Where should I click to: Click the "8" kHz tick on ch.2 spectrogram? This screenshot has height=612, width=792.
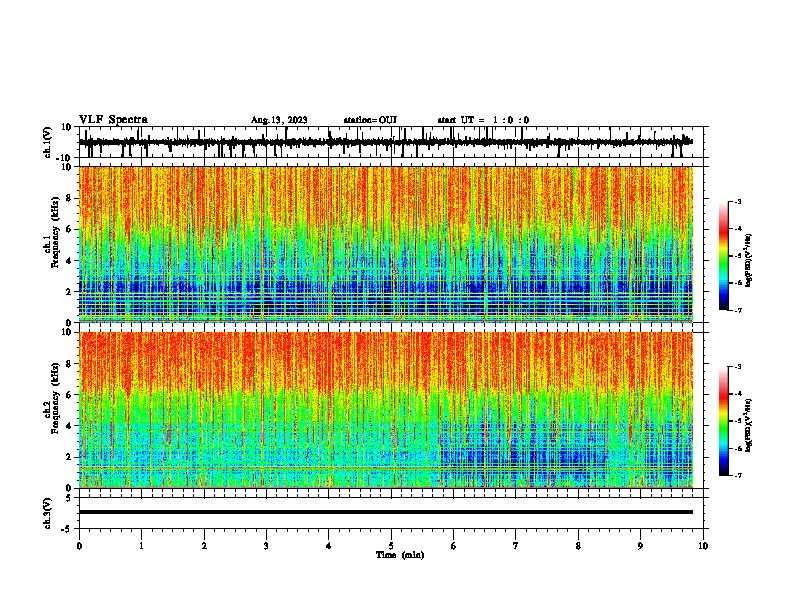coord(69,364)
